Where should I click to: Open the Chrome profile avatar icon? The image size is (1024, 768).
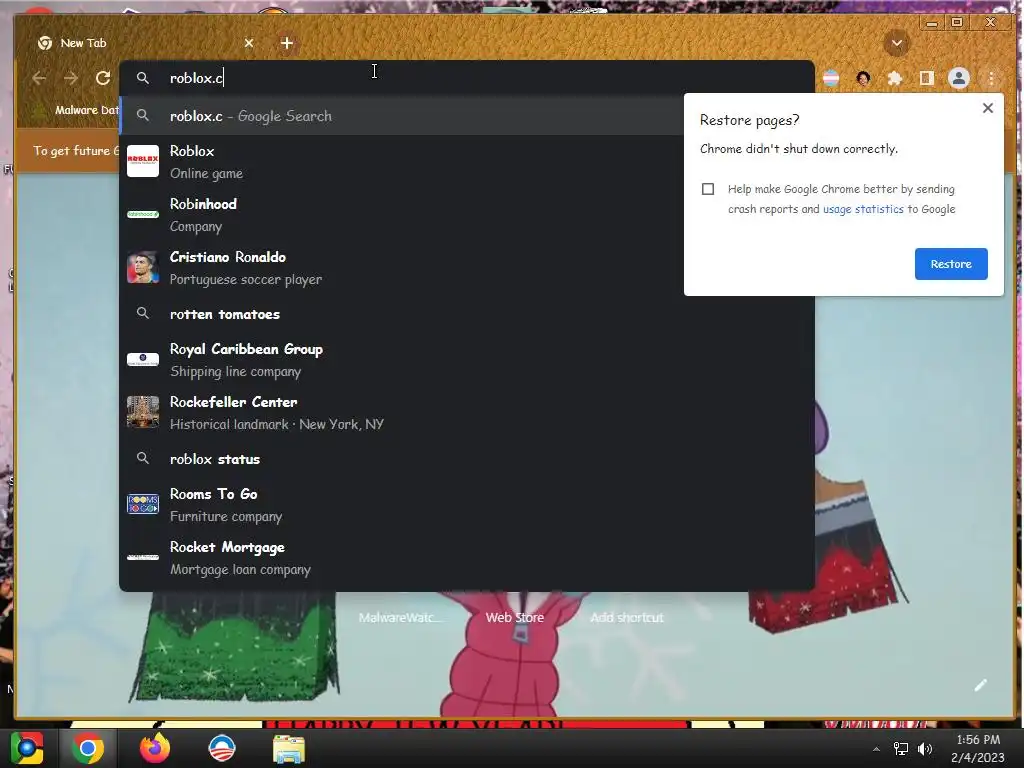coord(959,78)
